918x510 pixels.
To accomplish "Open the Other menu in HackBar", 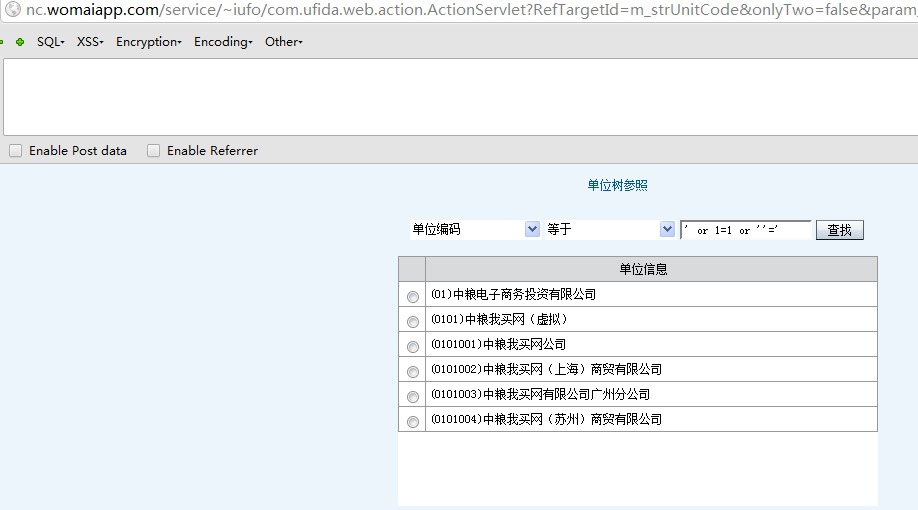I will 283,42.
